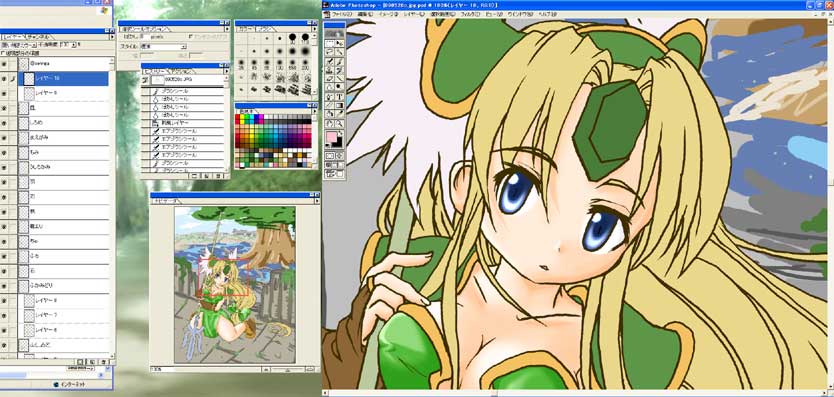Select the Gradient tool

340,105
